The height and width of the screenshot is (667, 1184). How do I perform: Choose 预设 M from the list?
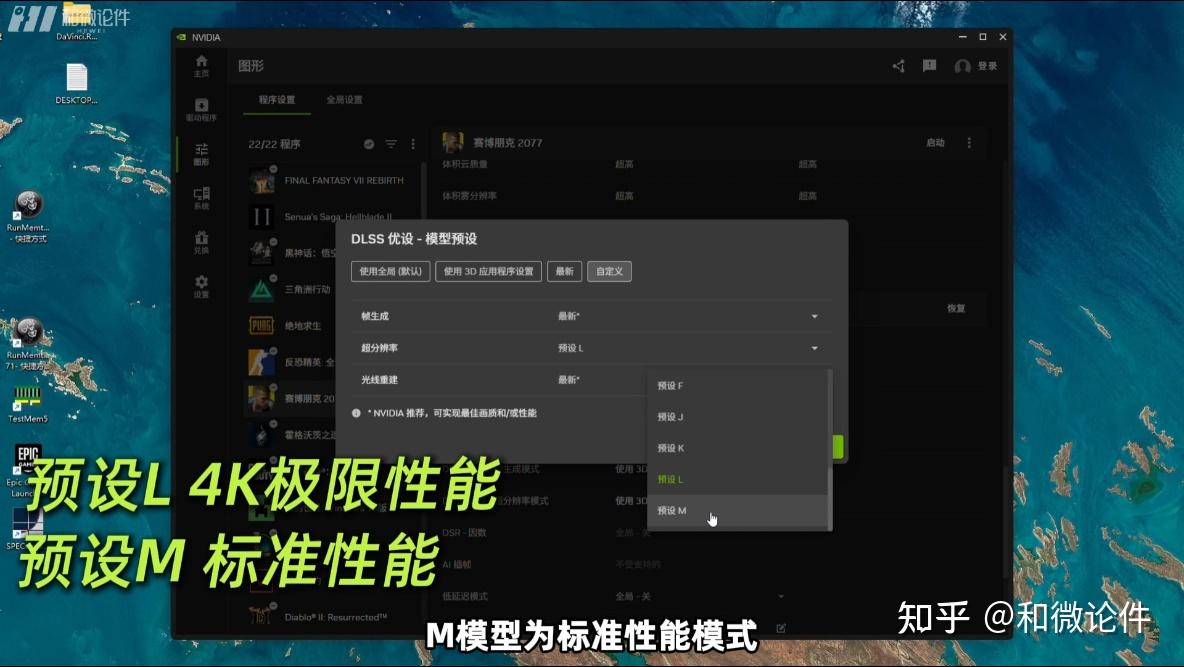[x=738, y=511]
